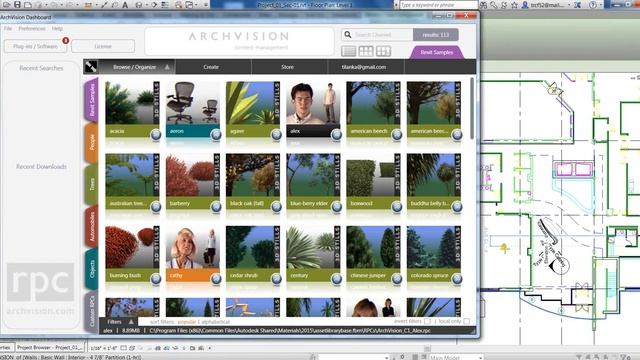Click globe icon on colorado spruce card
Image resolution: width=640 pixels, height=360 pixels.
pos(457,279)
